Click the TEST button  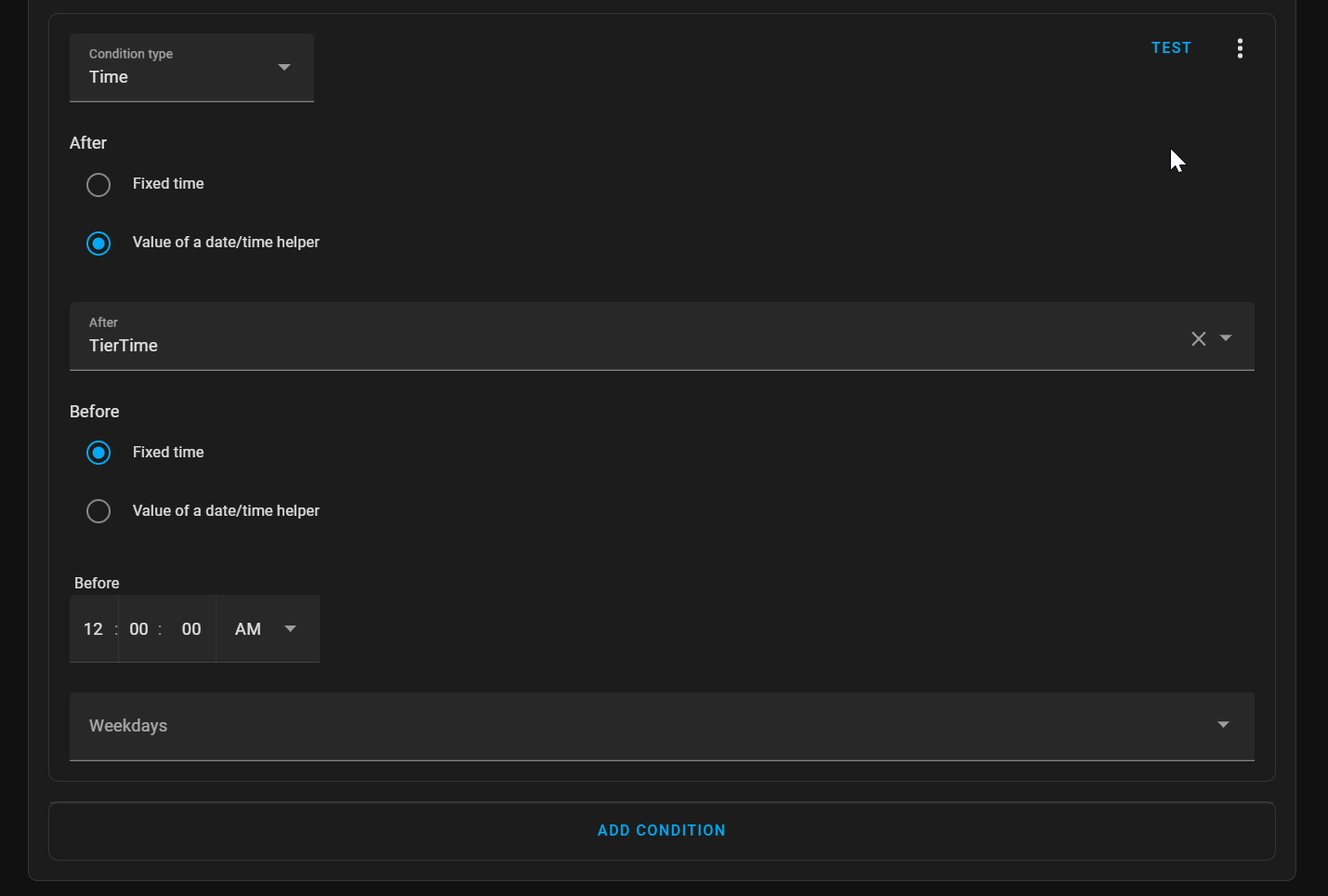[1171, 47]
